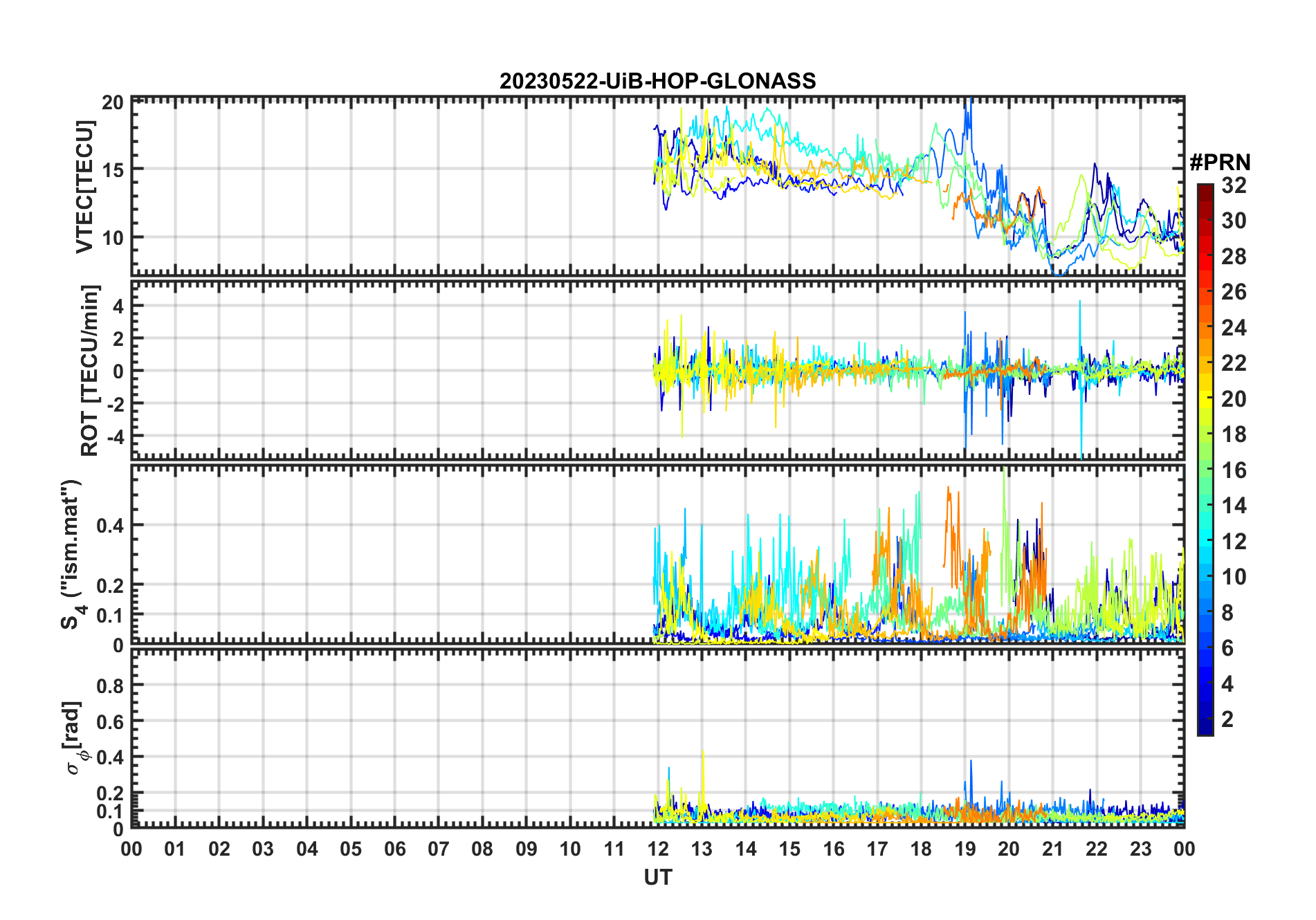Pick σφ axis tick label 0.2
This screenshot has height=920, width=1316.
(110, 793)
